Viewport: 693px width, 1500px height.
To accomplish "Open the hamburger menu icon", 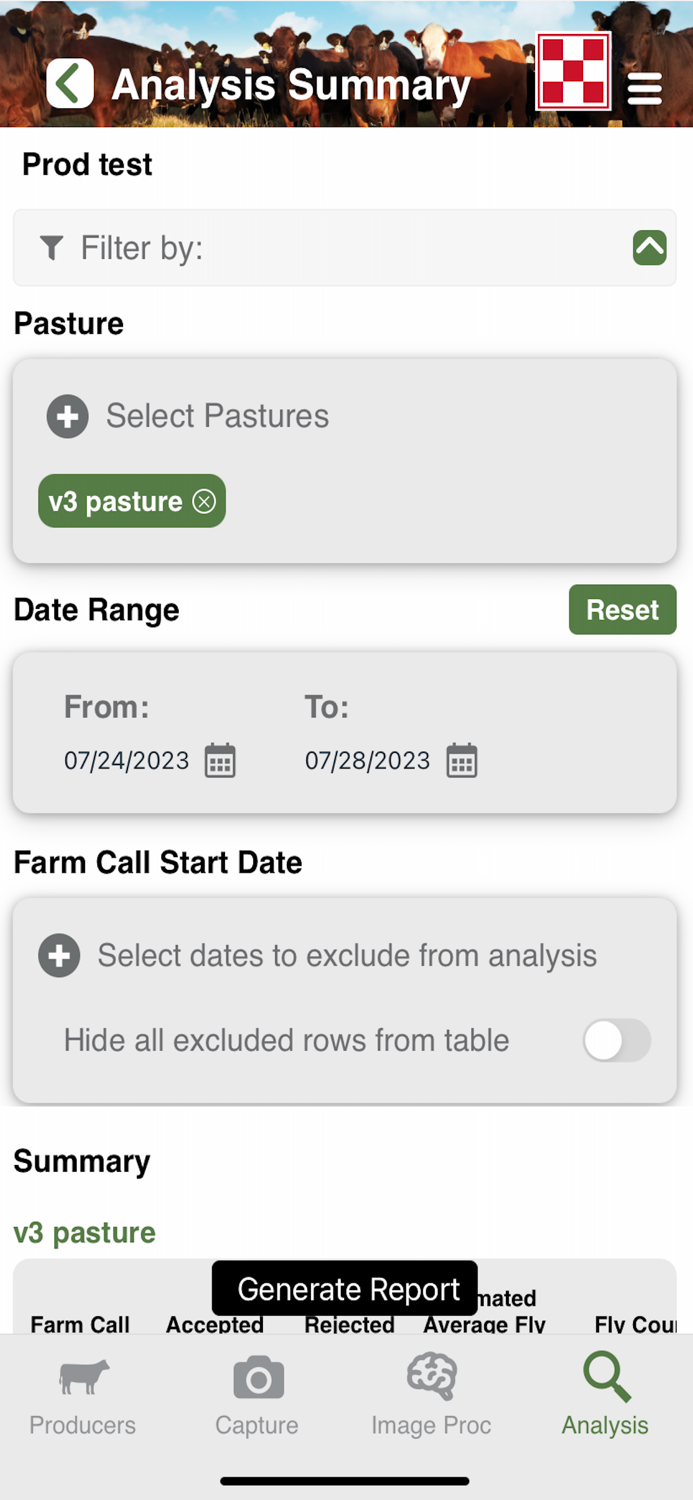I will tap(645, 88).
